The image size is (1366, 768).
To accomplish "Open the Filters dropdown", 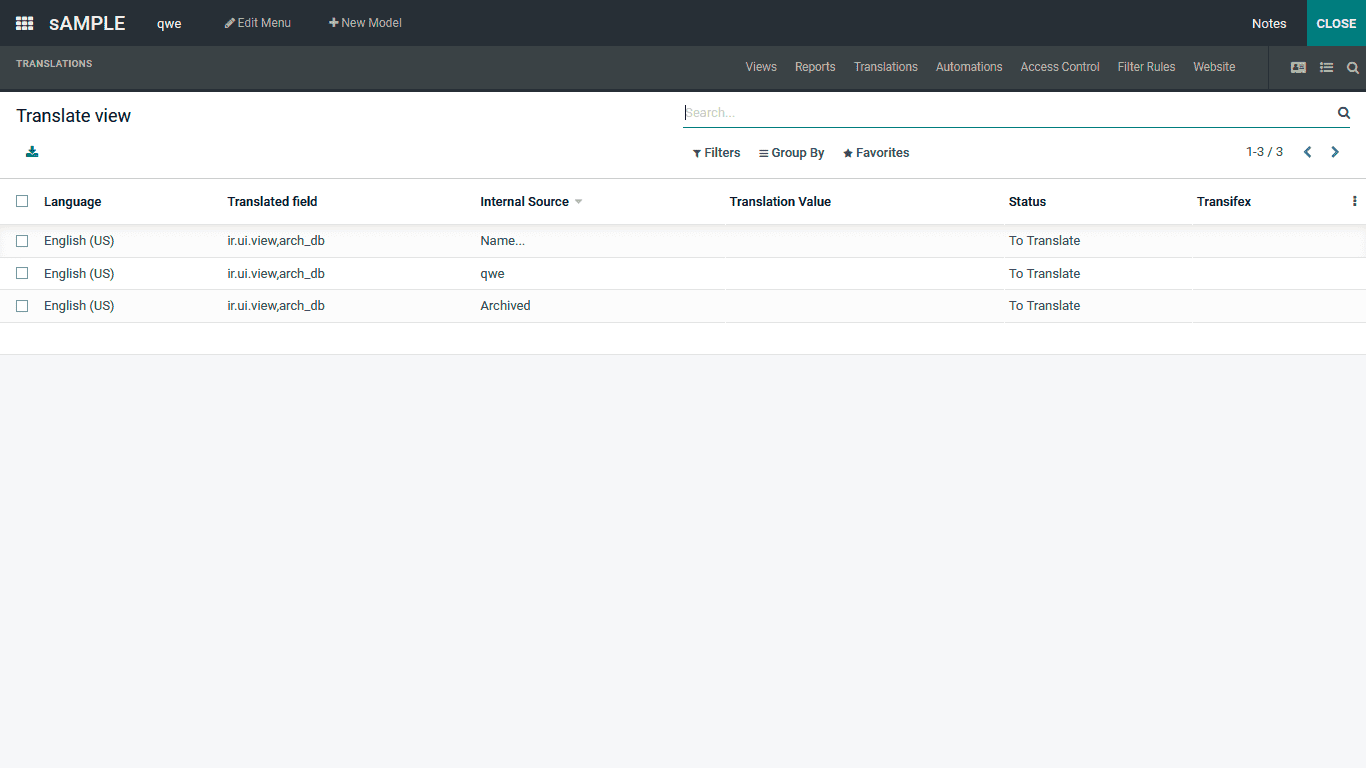I will coord(716,152).
